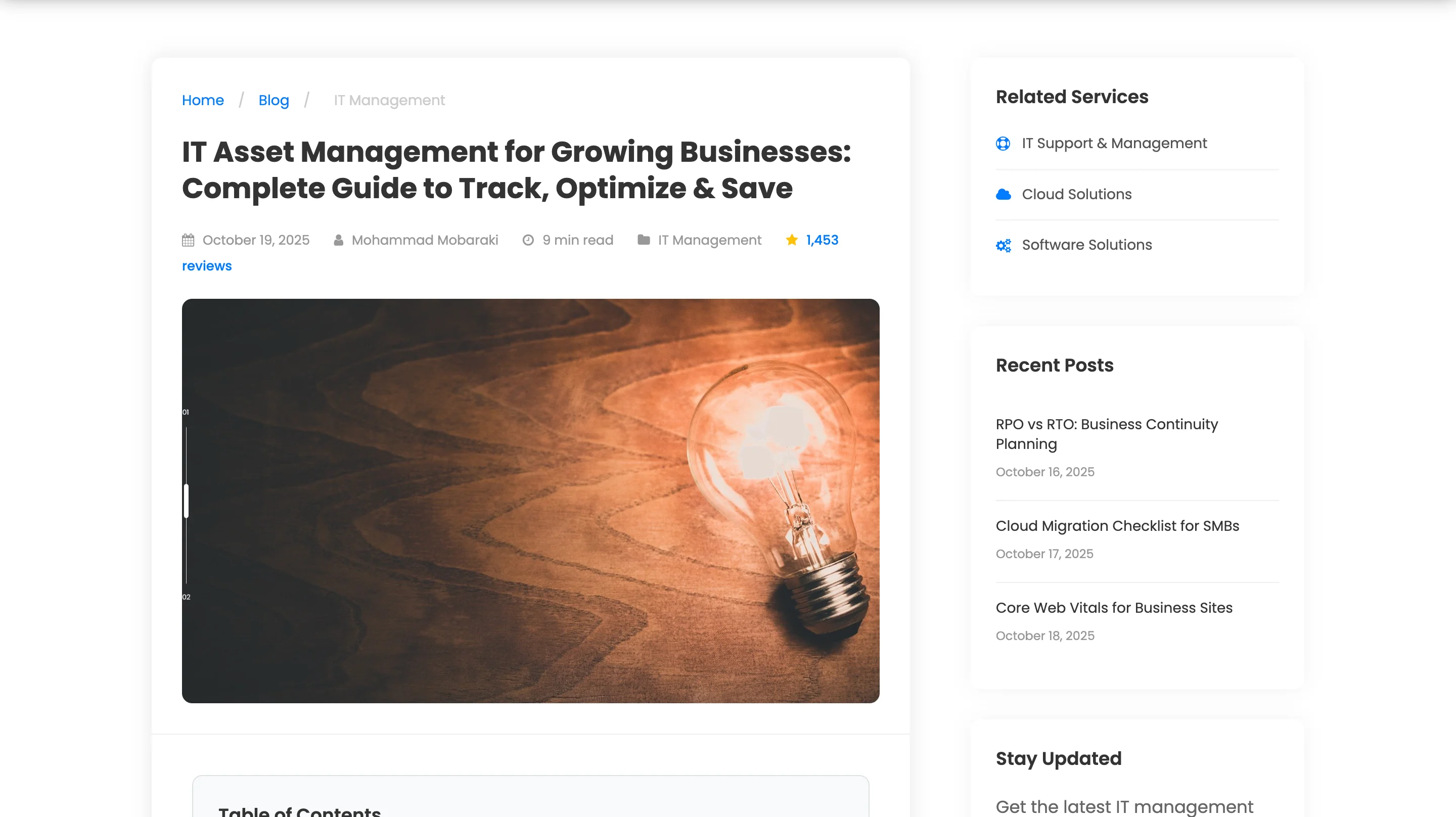Click the 02 marker on the image indicator
This screenshot has width=1456, height=817.
(x=186, y=598)
